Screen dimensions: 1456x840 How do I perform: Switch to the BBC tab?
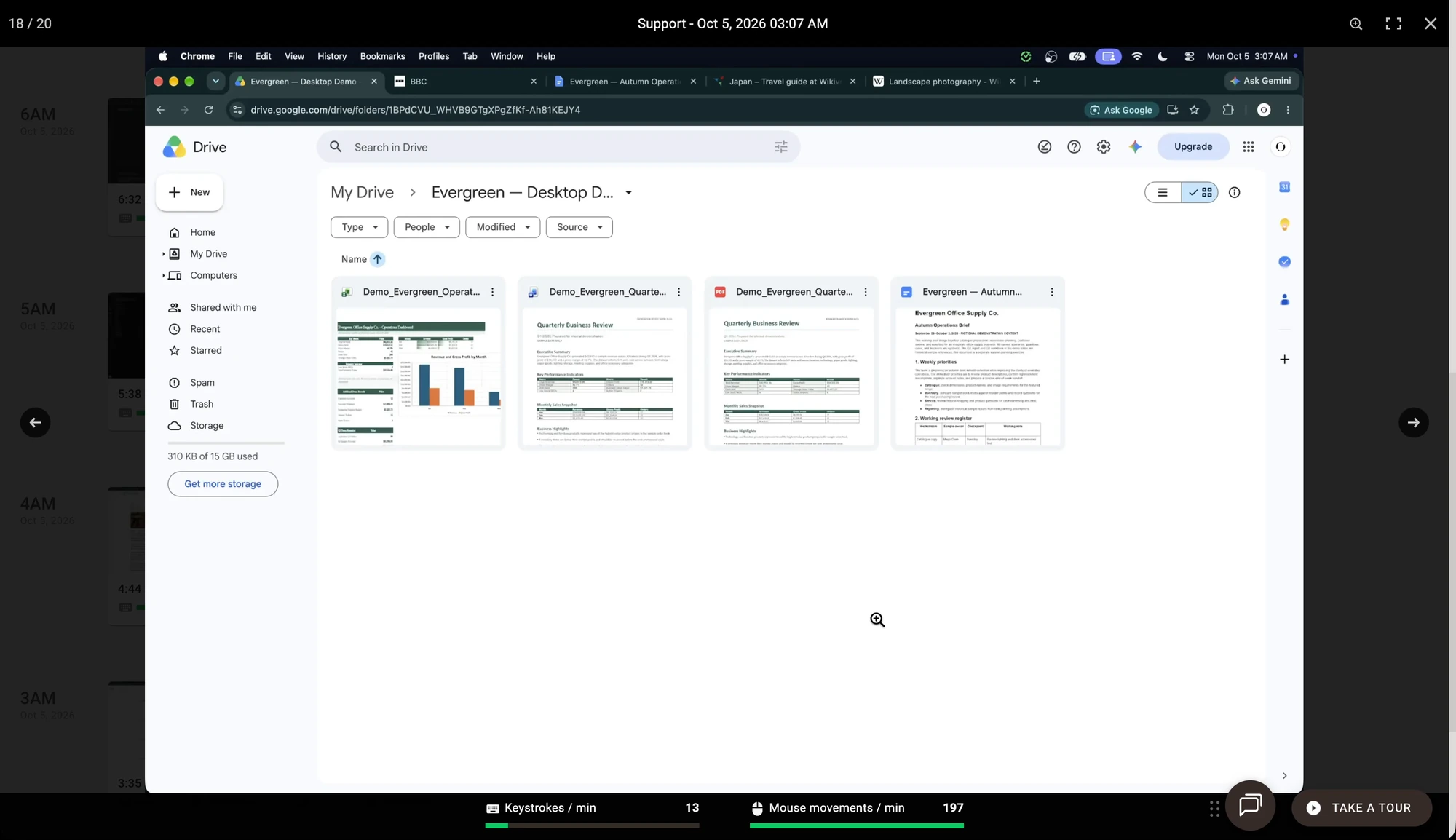coord(466,82)
